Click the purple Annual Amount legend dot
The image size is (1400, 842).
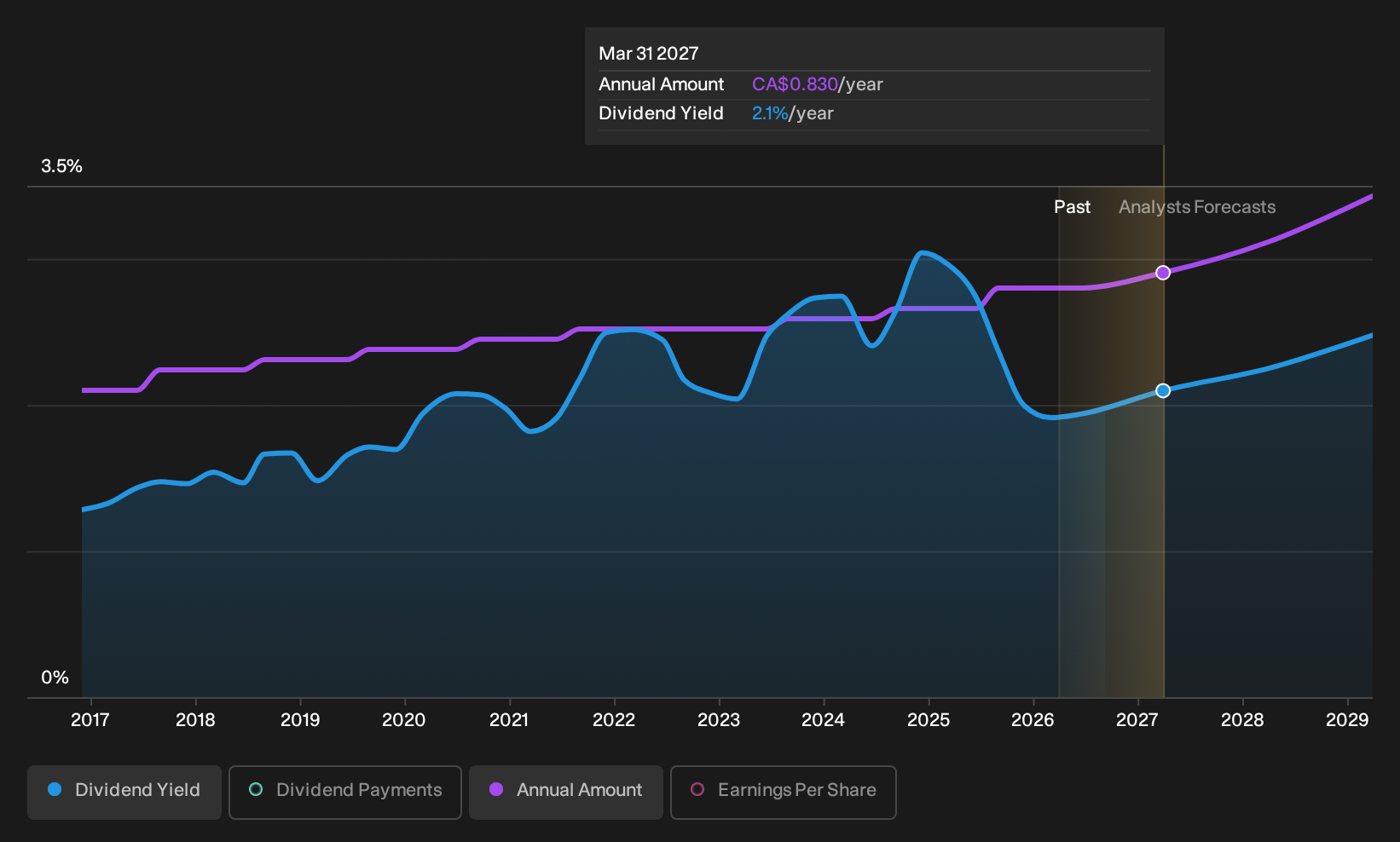pyautogui.click(x=496, y=789)
